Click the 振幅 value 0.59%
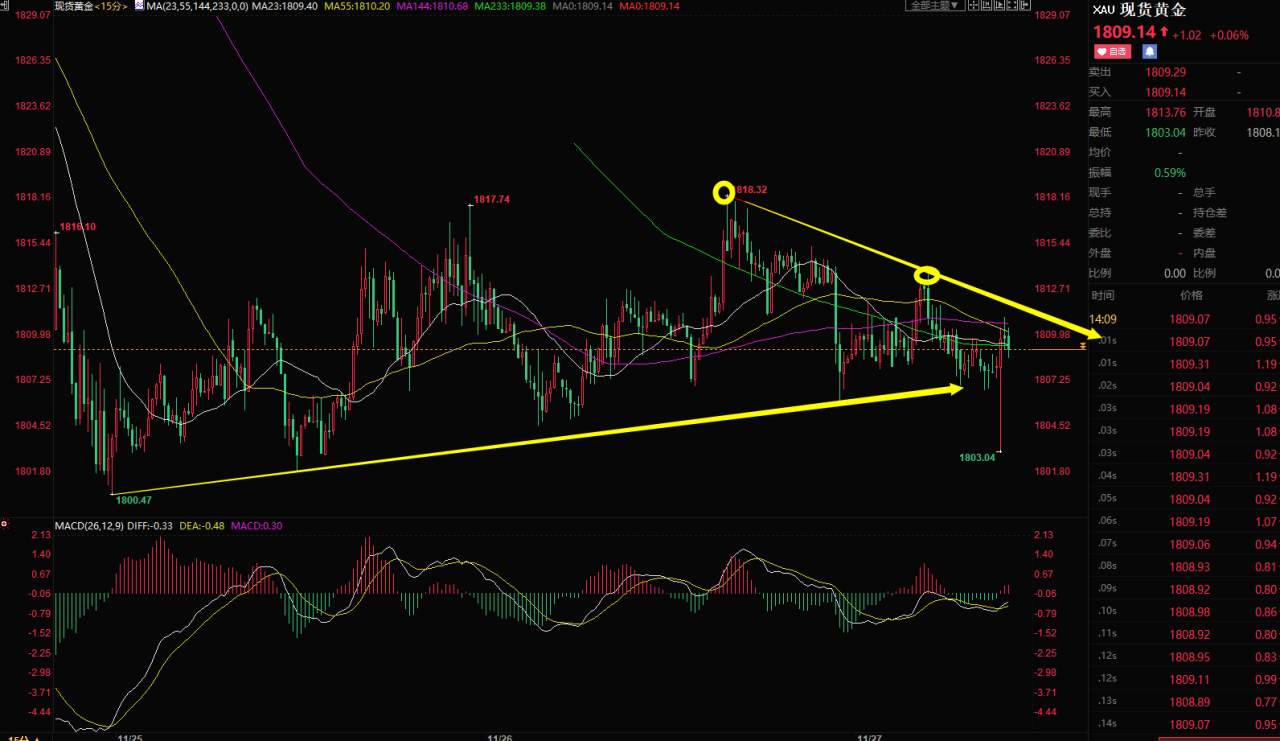 coord(1168,172)
